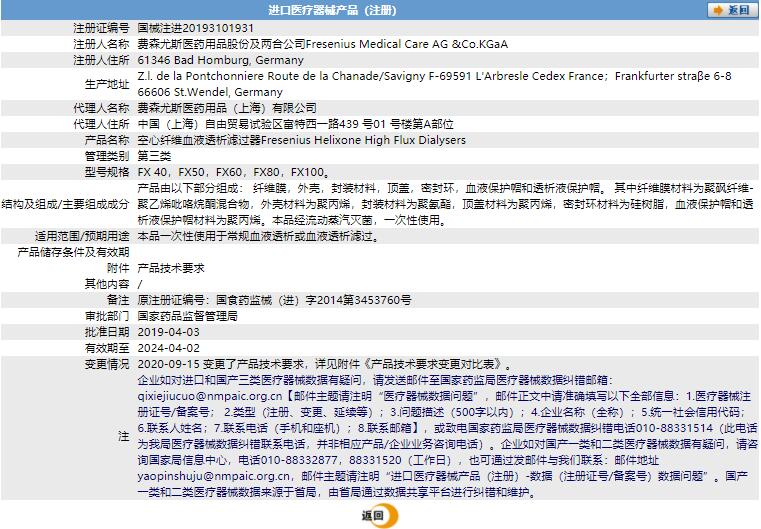Viewport: 761px width, 529px height.
Task: Click the production address line with L'Arbresle Cedex France
Action: pyautogui.click(x=434, y=76)
